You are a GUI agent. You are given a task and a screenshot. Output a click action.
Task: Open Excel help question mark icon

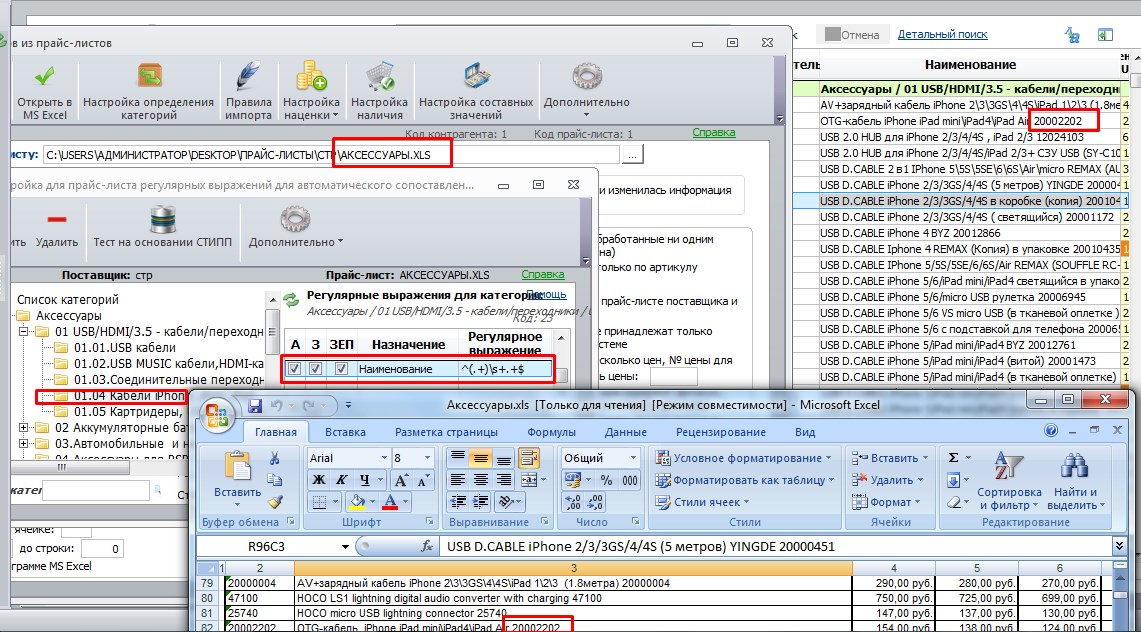point(1051,431)
